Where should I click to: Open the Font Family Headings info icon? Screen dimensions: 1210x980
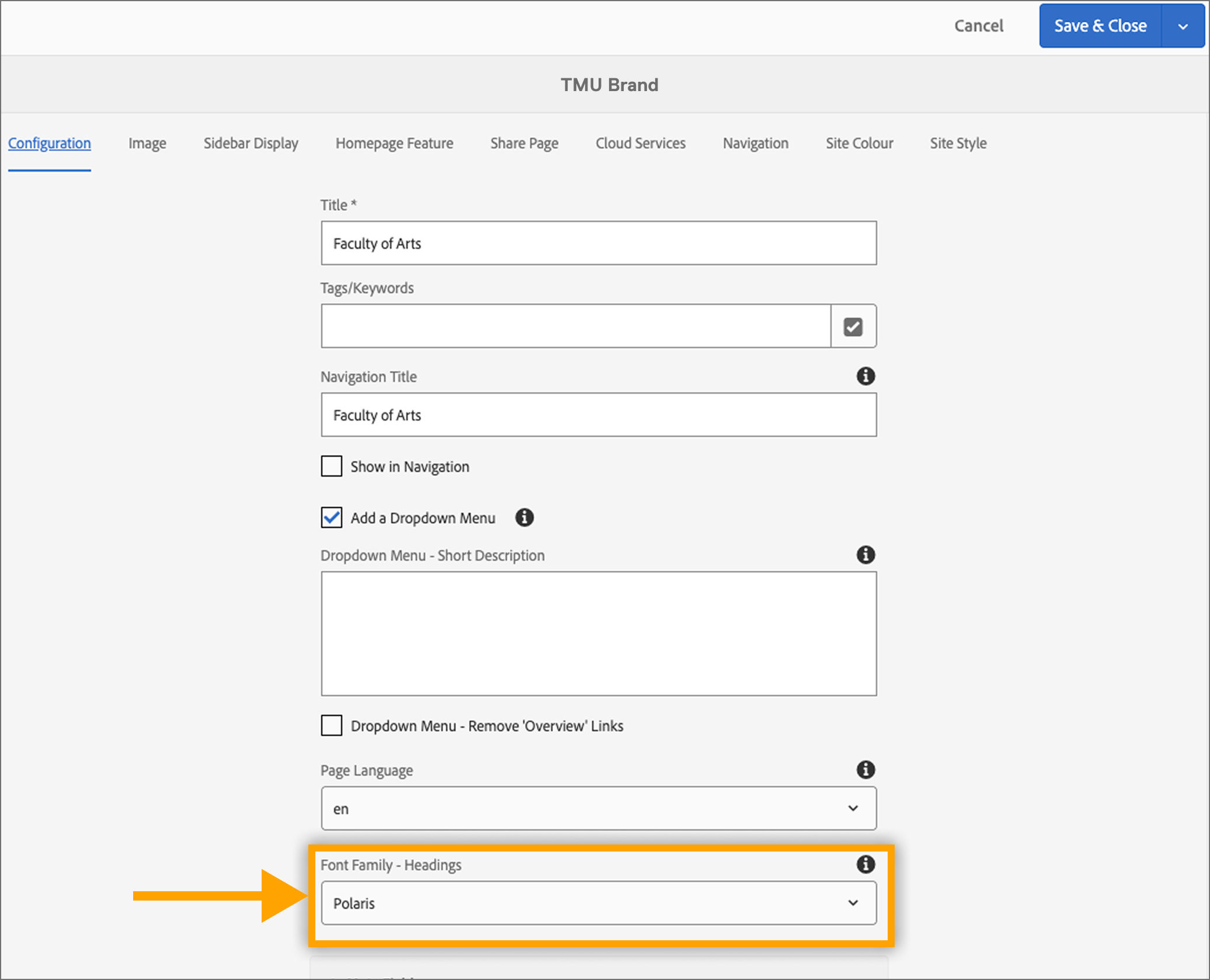tap(866, 865)
